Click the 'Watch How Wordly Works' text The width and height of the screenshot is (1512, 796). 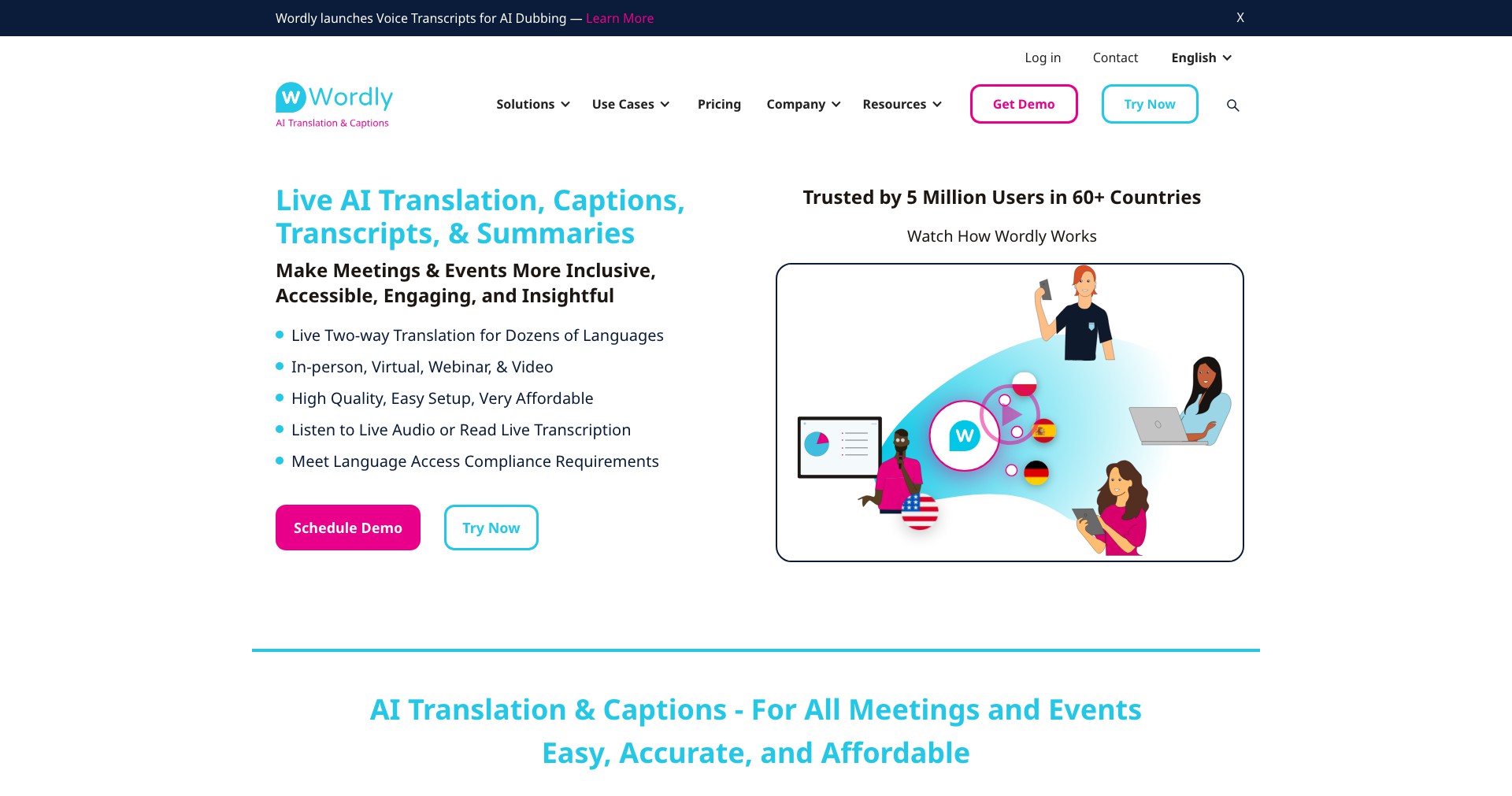[1002, 236]
